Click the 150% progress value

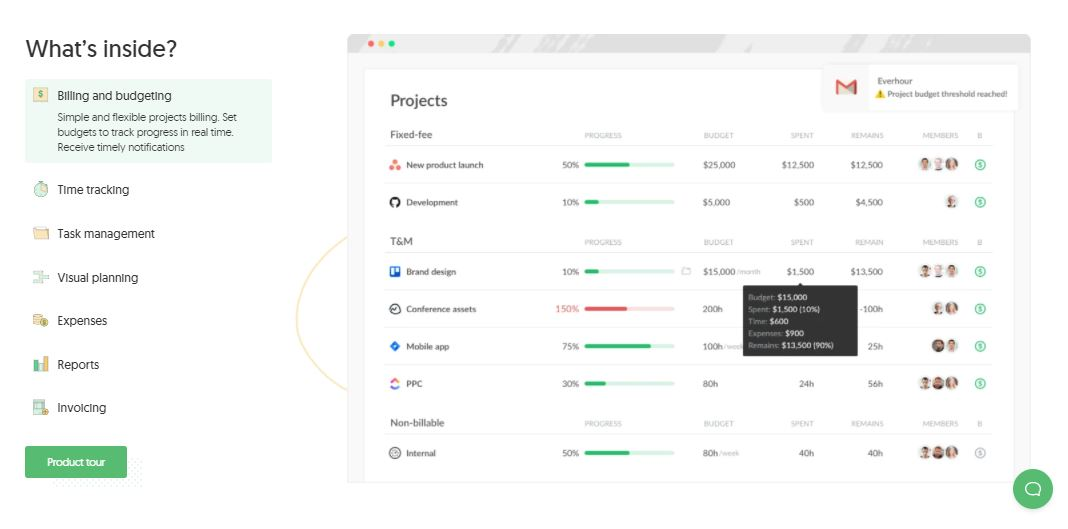coord(567,309)
